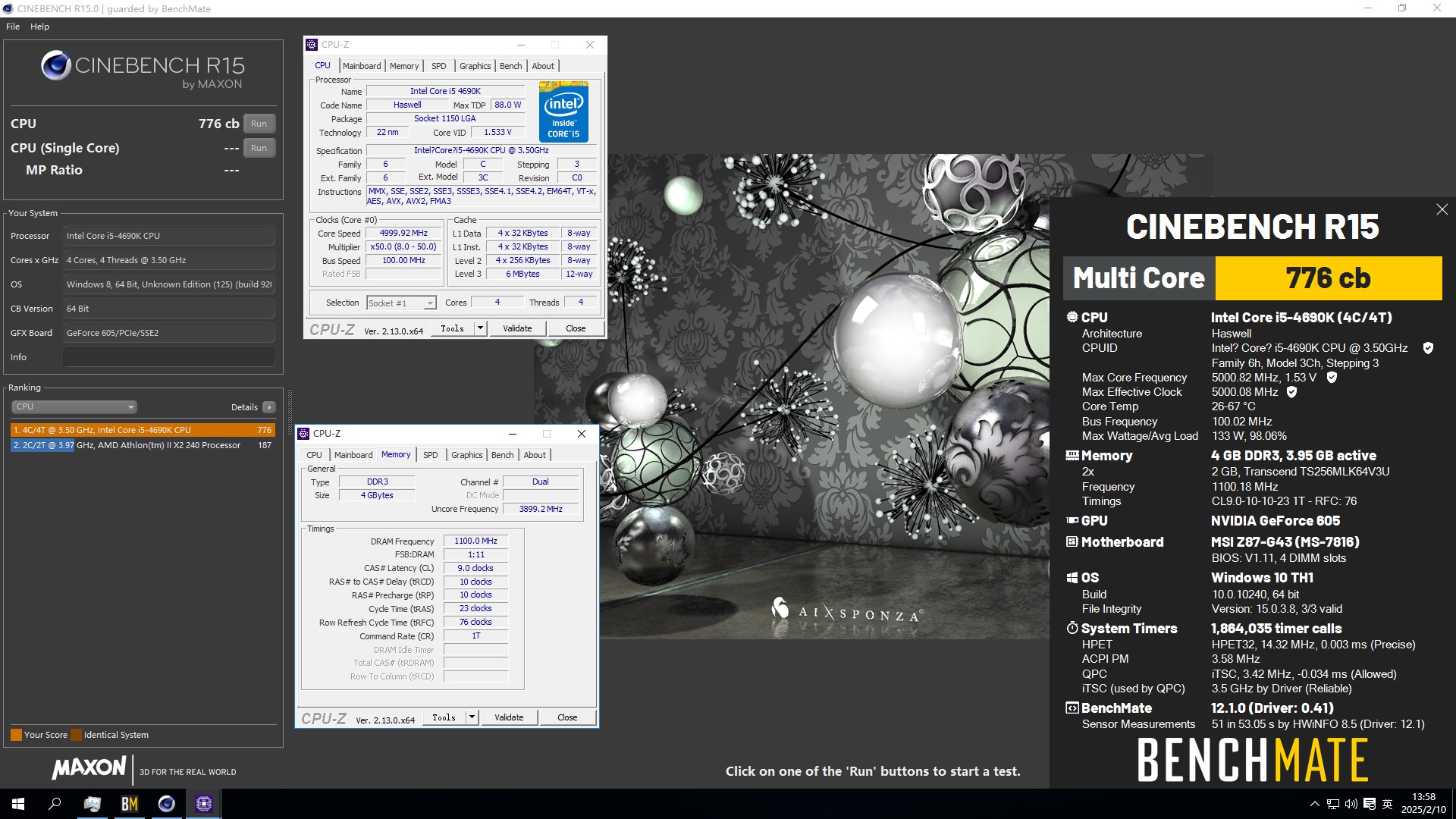Open the File menu
1456x819 pixels.
pos(13,27)
